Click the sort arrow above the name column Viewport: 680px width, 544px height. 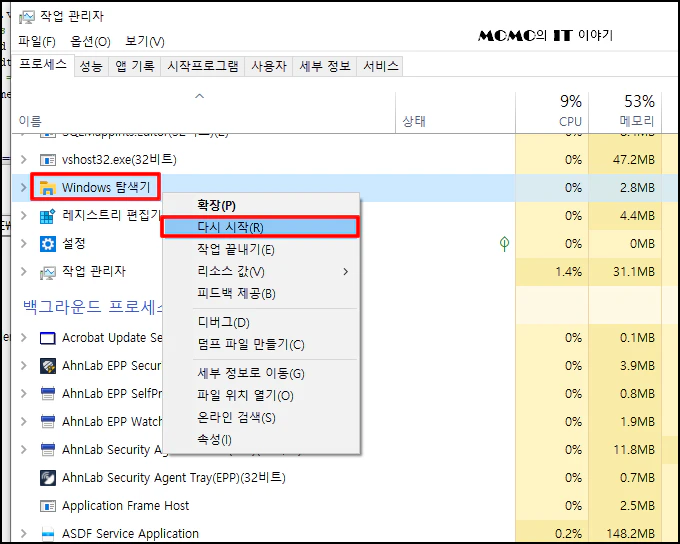(199, 96)
